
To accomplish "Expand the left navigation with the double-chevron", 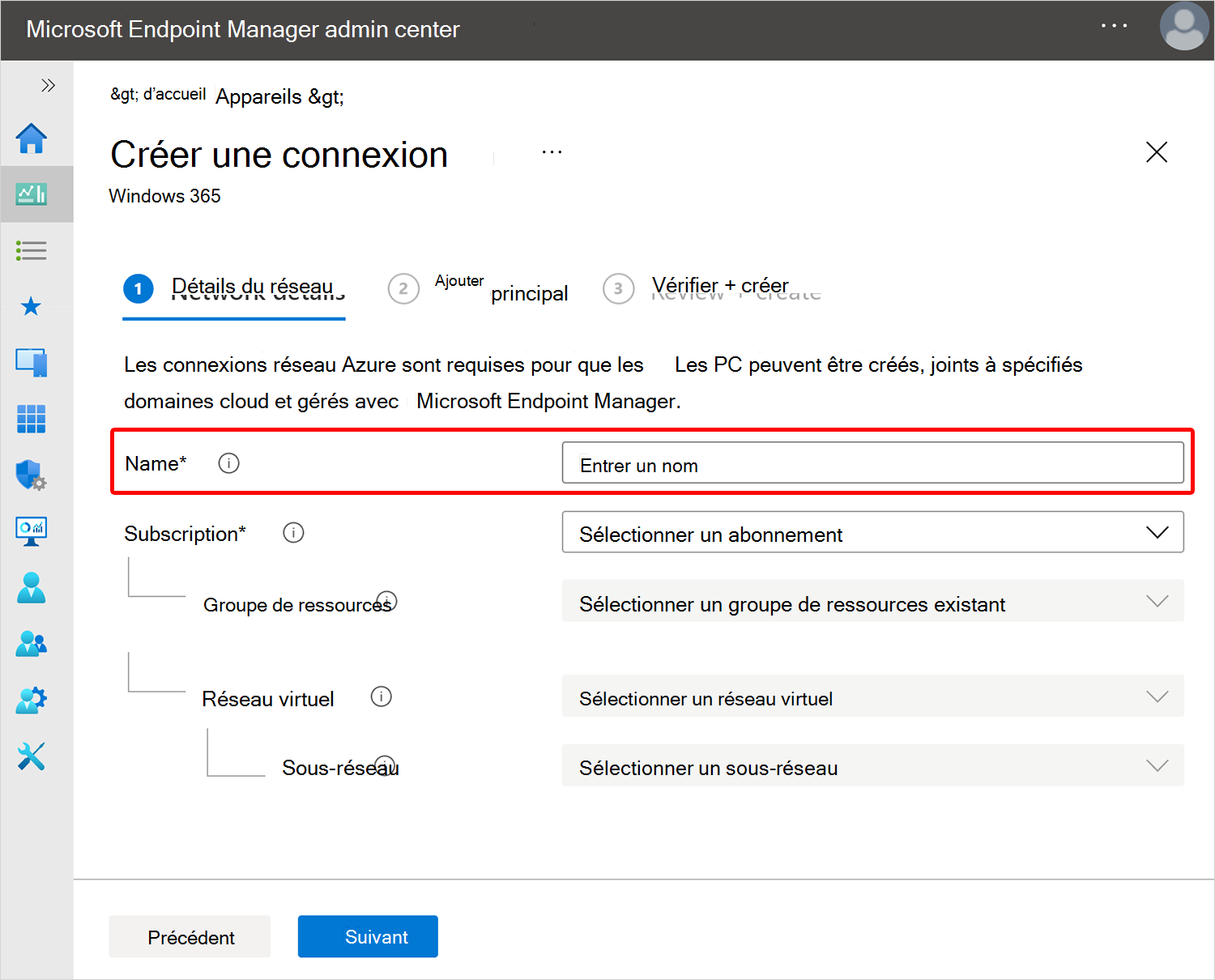I will [48, 85].
